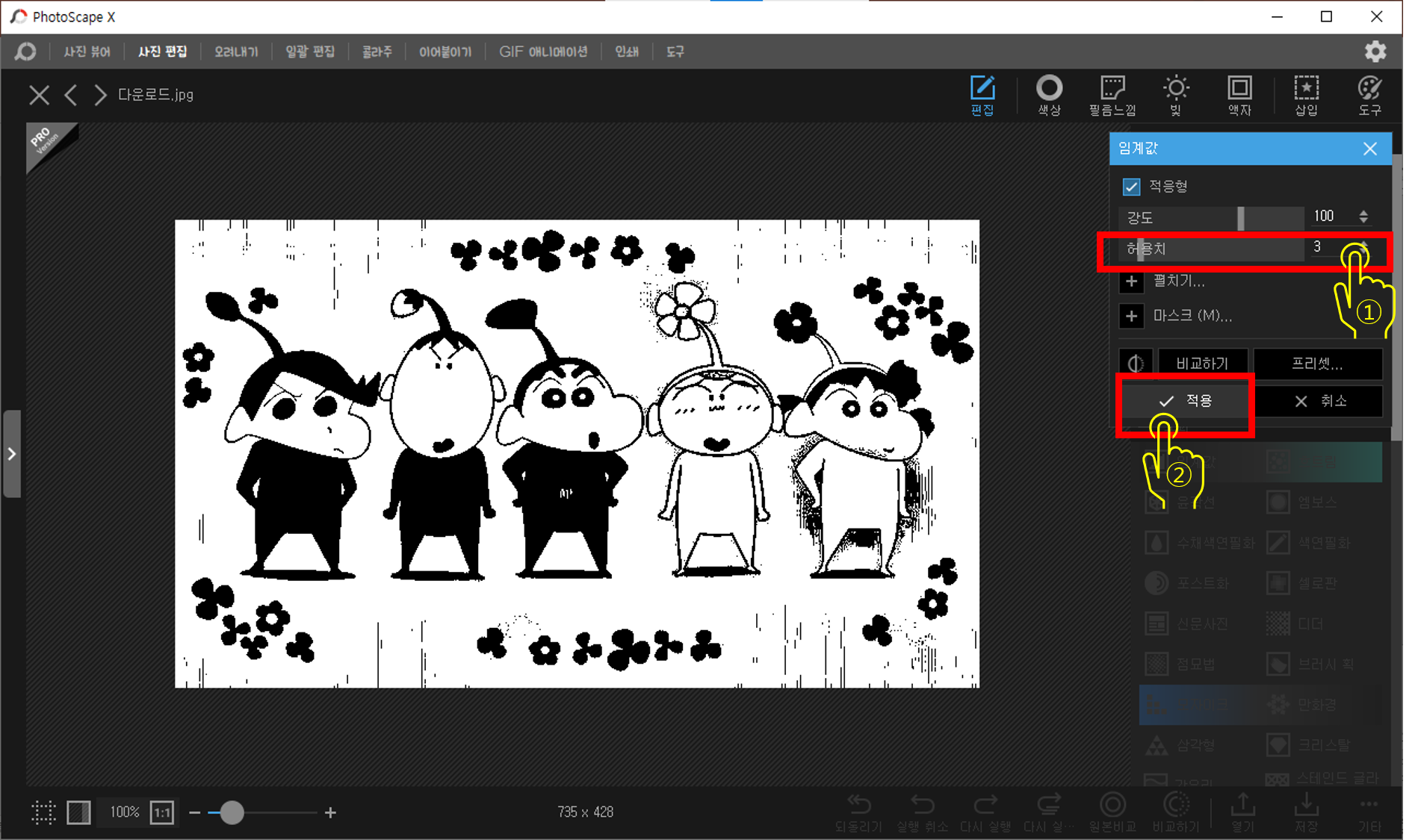Click the zoom out minus button
Viewport: 1421px width, 840px height.
coord(194,812)
